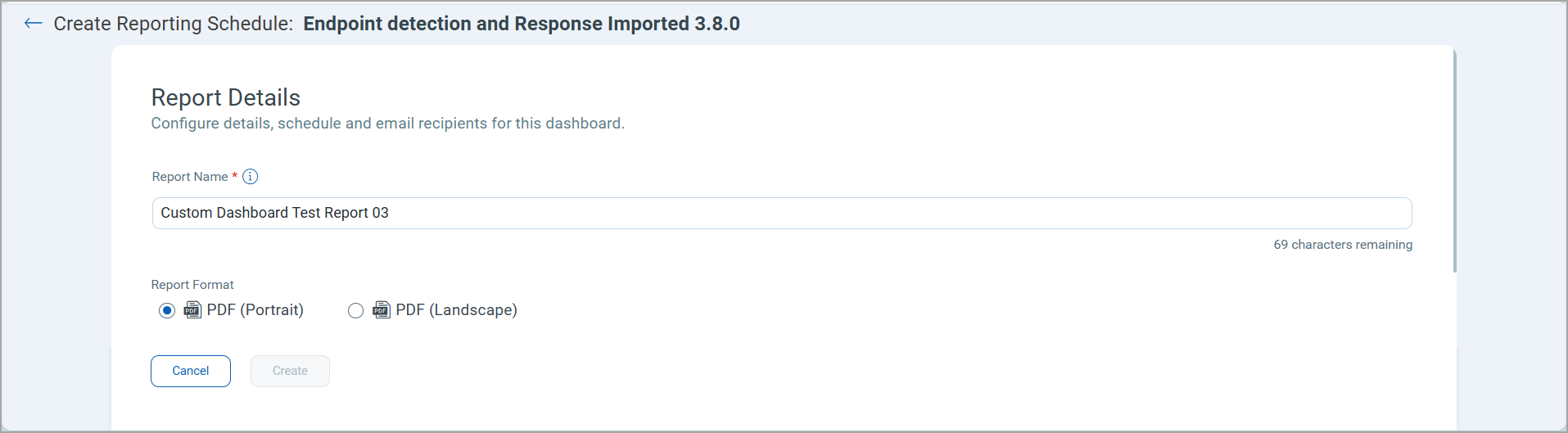Focus the Report Name input field
The width and height of the screenshot is (1568, 433).
point(781,213)
